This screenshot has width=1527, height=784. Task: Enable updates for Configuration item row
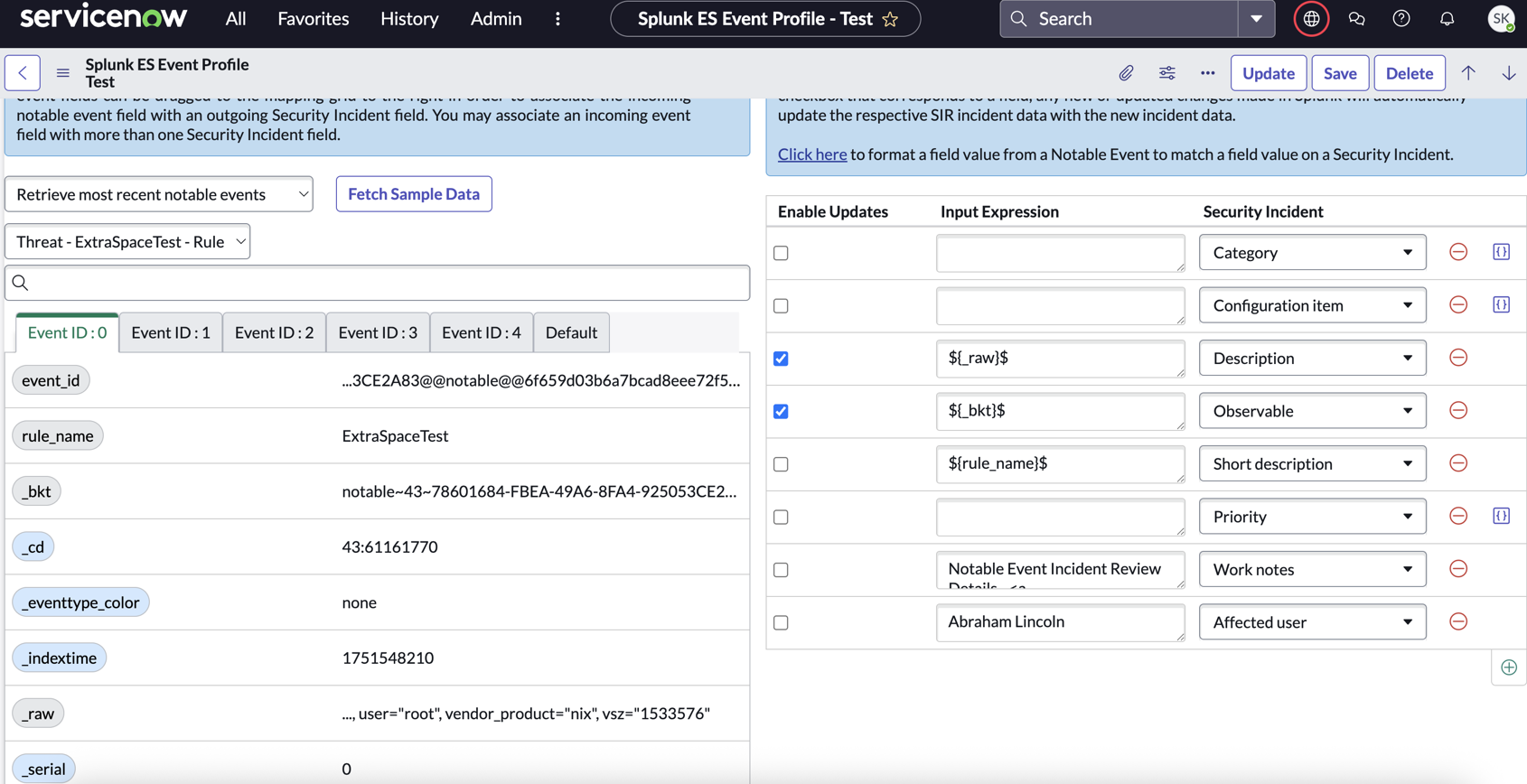pyautogui.click(x=781, y=306)
